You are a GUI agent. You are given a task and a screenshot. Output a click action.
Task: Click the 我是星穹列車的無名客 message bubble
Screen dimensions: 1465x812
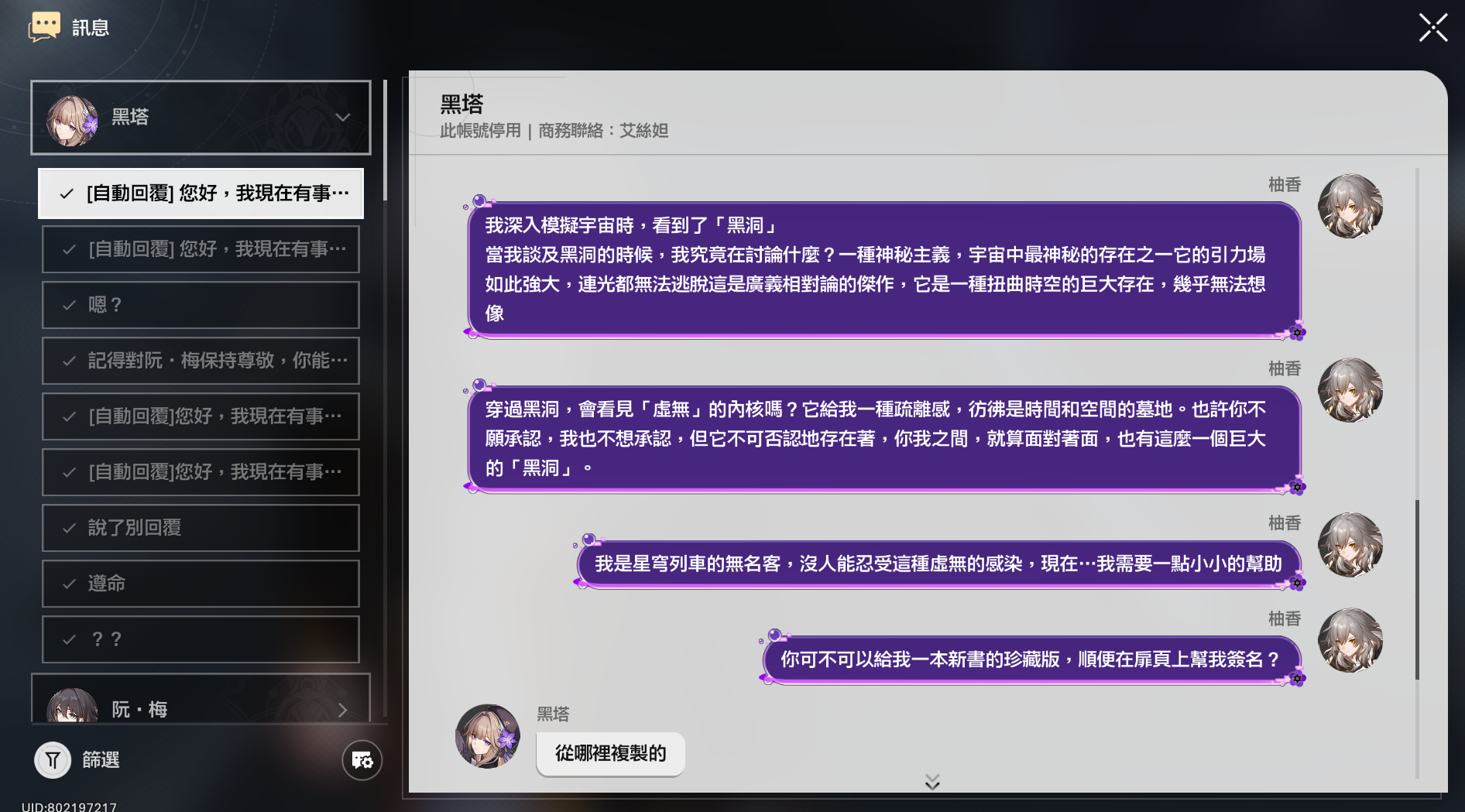click(938, 564)
